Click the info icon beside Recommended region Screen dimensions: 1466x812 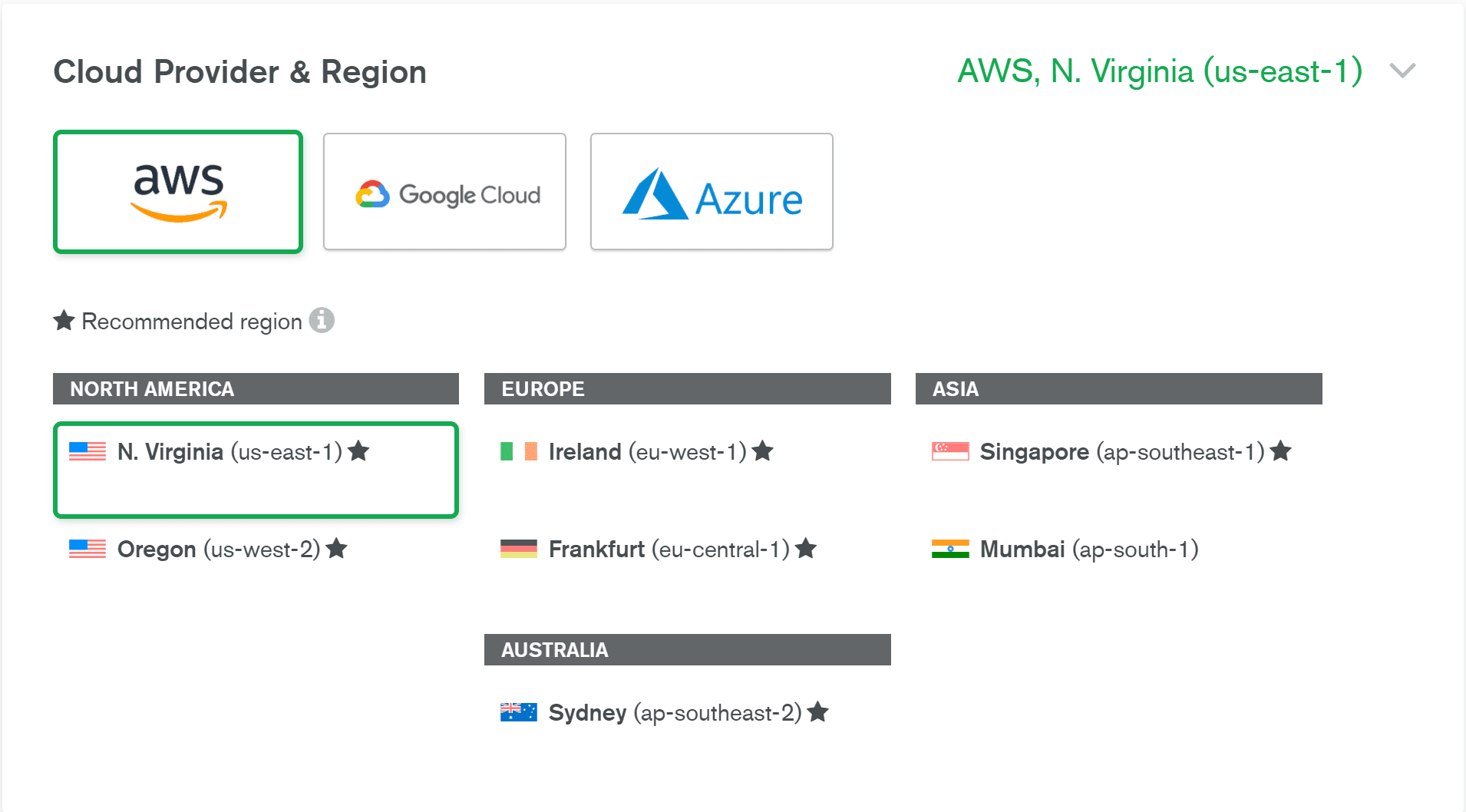click(322, 320)
